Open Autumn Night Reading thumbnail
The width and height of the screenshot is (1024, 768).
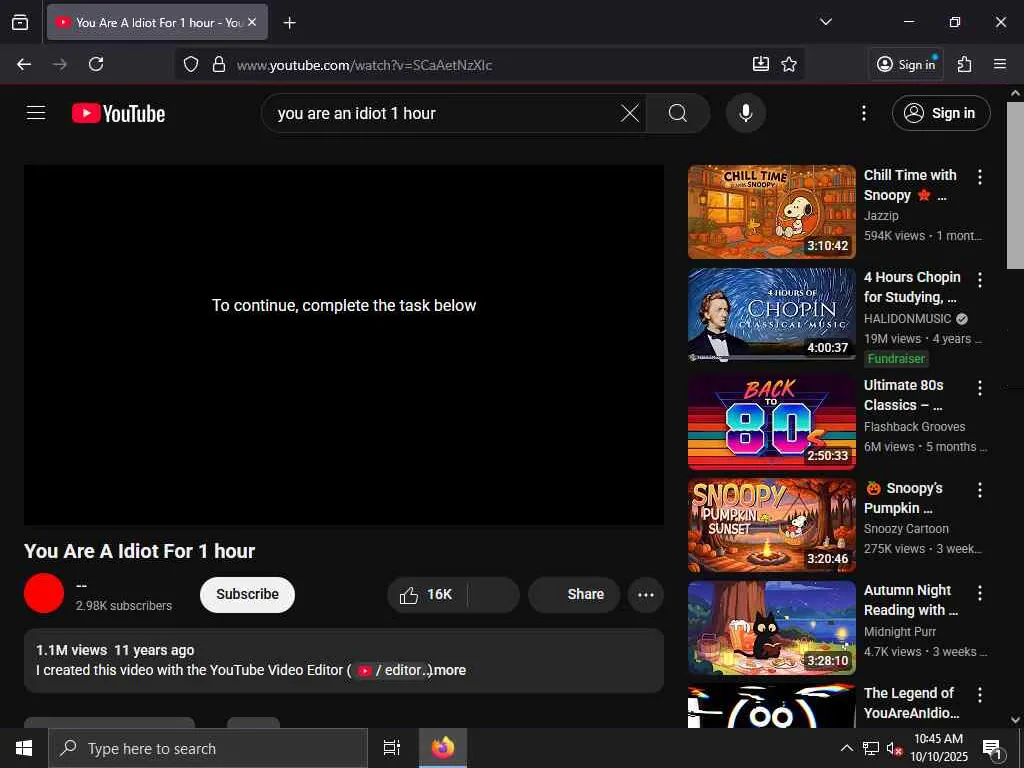pyautogui.click(x=771, y=628)
